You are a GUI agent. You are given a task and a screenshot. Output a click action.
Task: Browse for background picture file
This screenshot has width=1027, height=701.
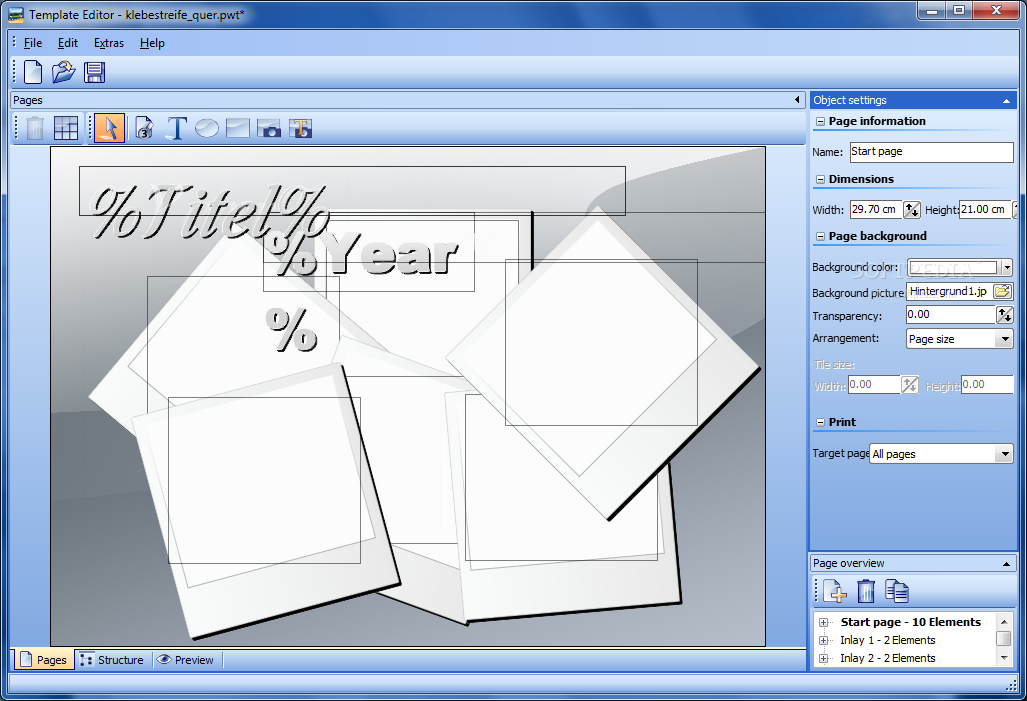pyautogui.click(x=1002, y=292)
